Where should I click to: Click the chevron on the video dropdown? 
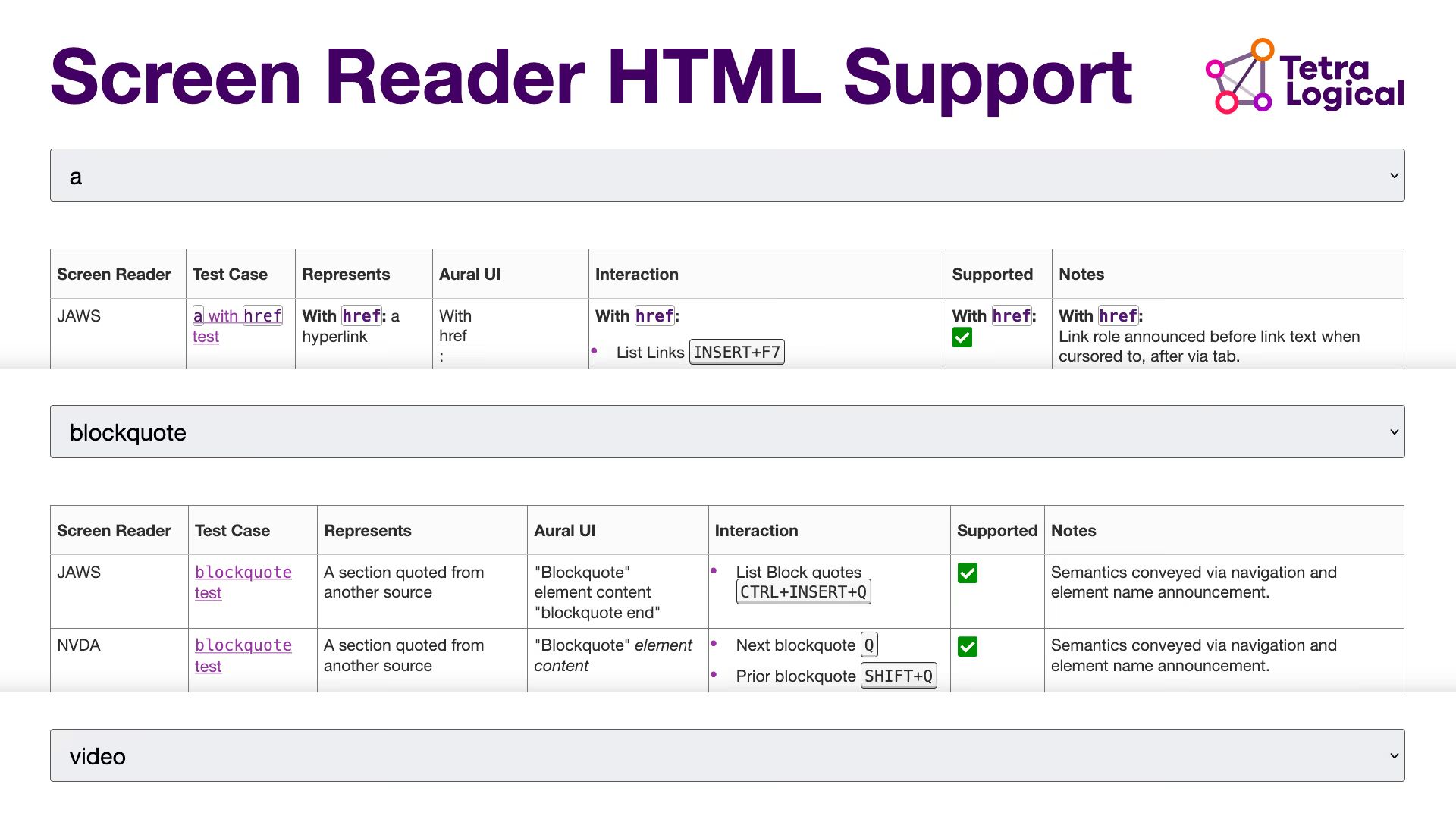coord(1395,755)
